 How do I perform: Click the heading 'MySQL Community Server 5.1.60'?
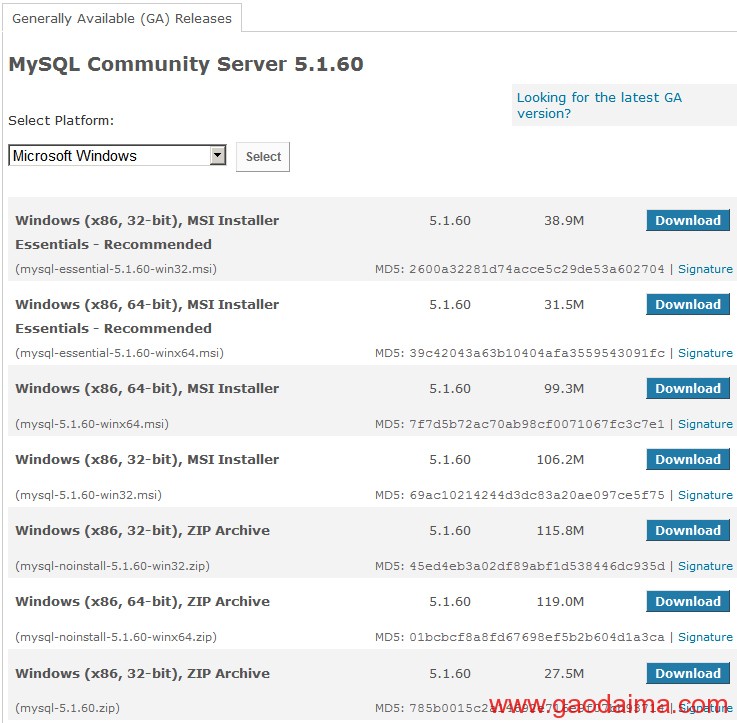click(186, 64)
